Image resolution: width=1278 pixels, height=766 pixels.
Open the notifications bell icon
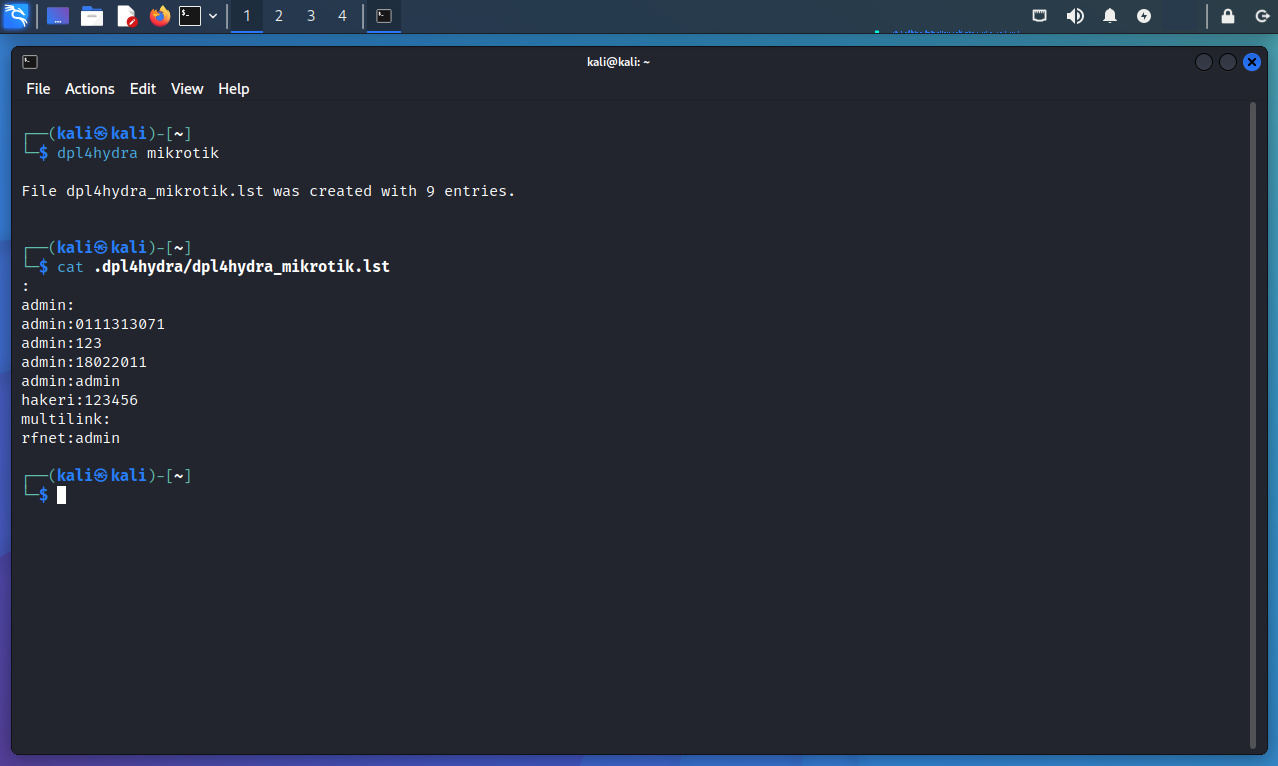pyautogui.click(x=1110, y=16)
